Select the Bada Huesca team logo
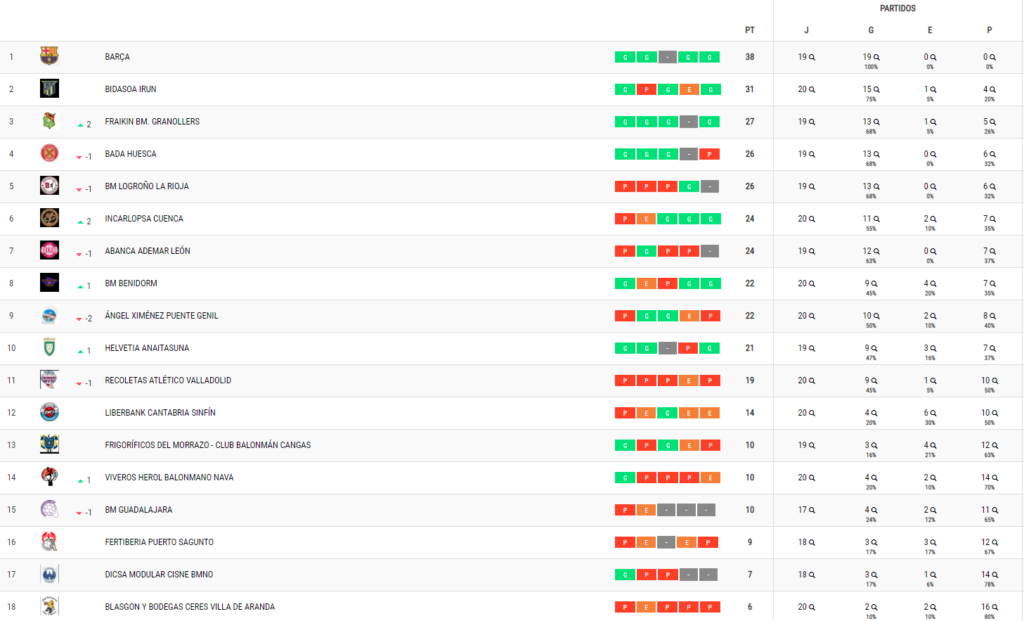The width and height of the screenshot is (1024, 621). [49, 153]
